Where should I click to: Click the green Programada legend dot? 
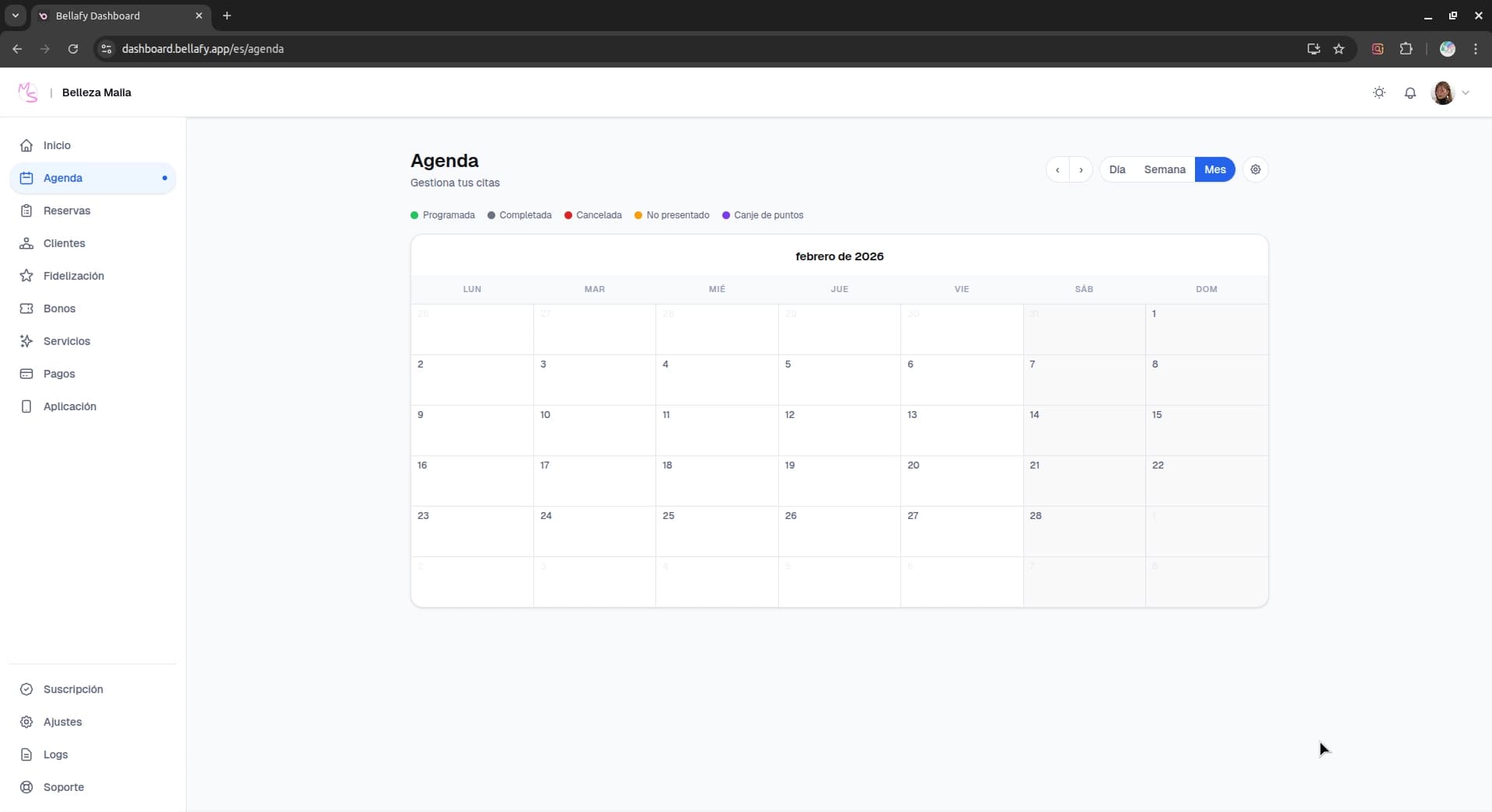click(415, 215)
